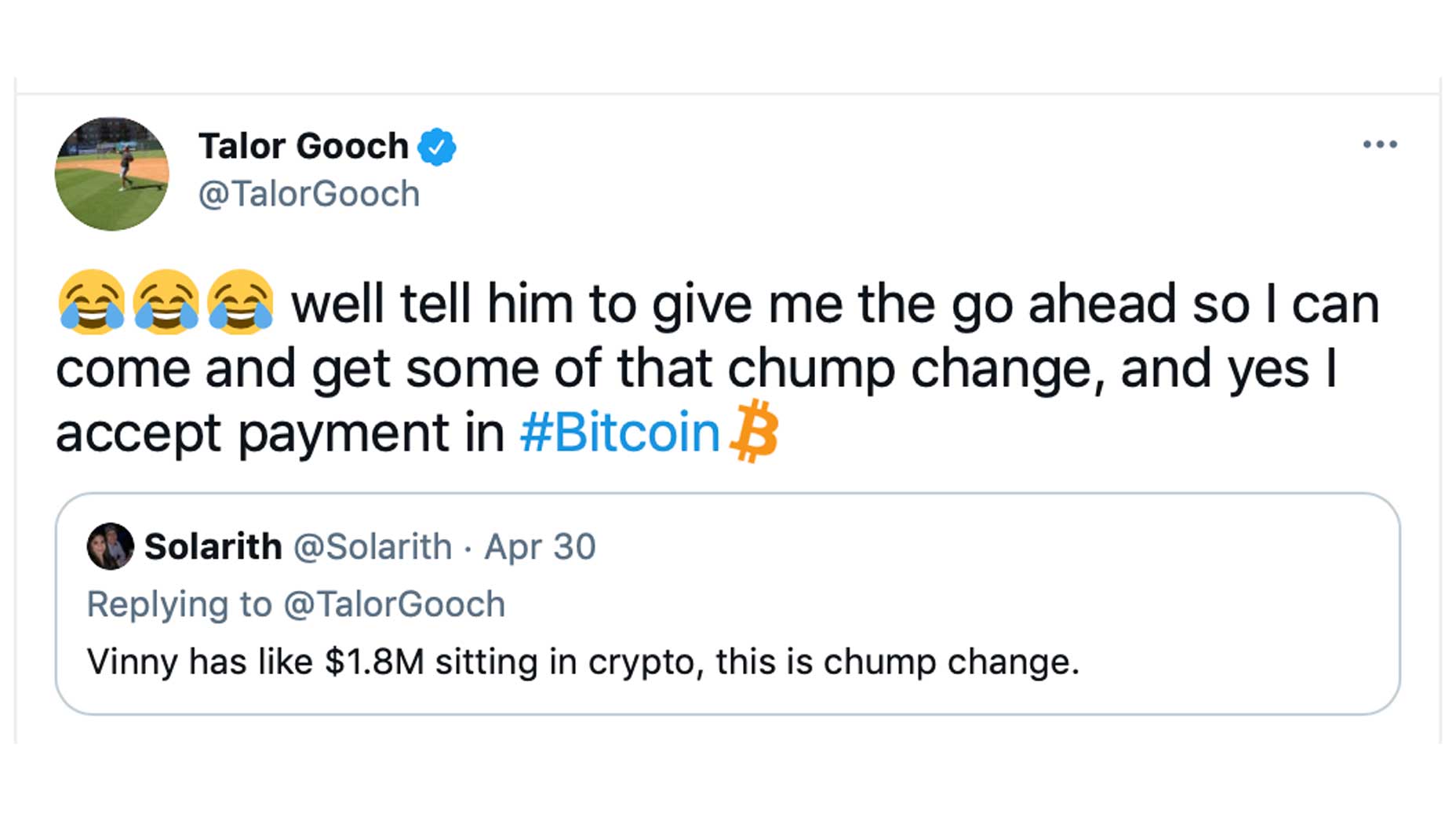This screenshot has width=1456, height=821.
Task: Open the Apr 30 timestamp
Action: (x=540, y=546)
